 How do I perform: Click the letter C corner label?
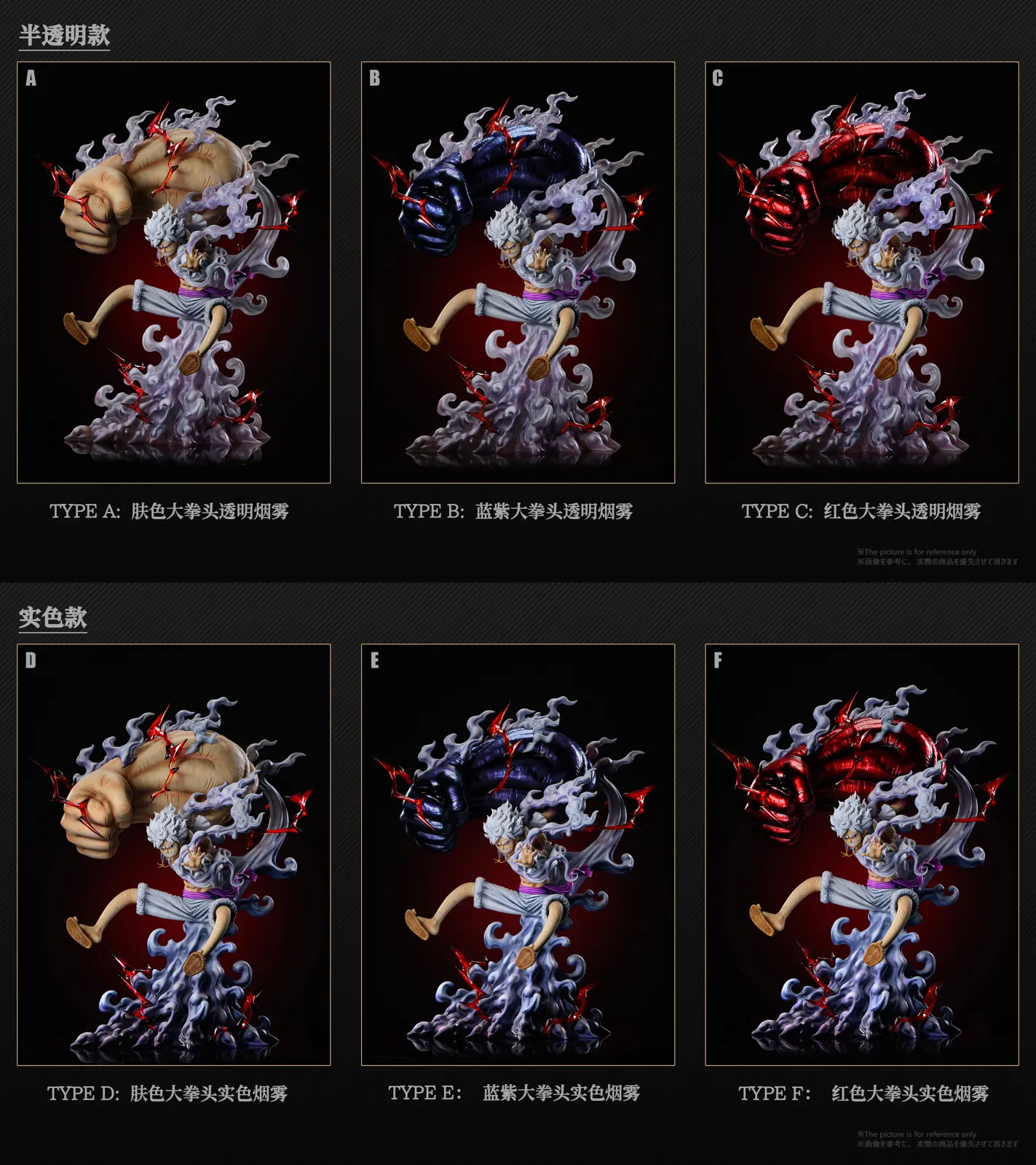(718, 79)
